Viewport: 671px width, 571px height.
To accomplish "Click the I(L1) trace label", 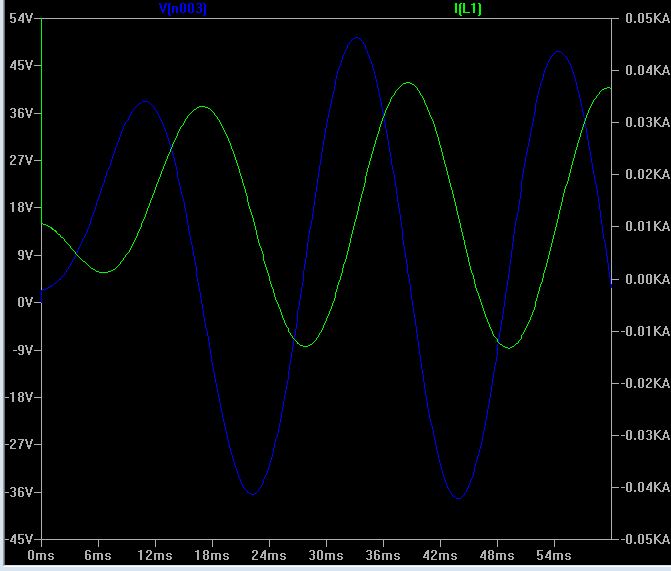I will (x=468, y=9).
